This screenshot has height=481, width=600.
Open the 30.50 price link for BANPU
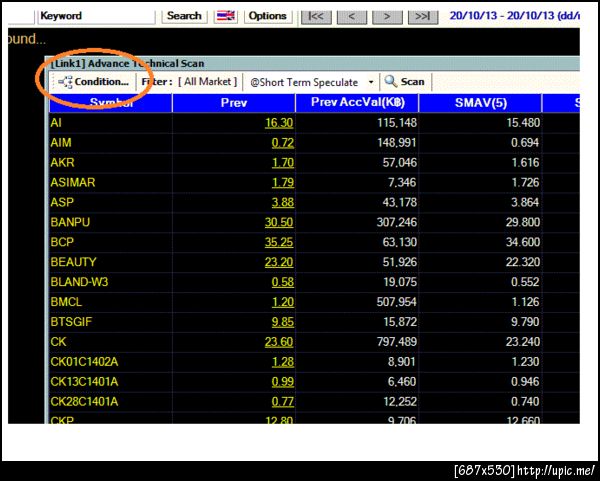pos(279,222)
